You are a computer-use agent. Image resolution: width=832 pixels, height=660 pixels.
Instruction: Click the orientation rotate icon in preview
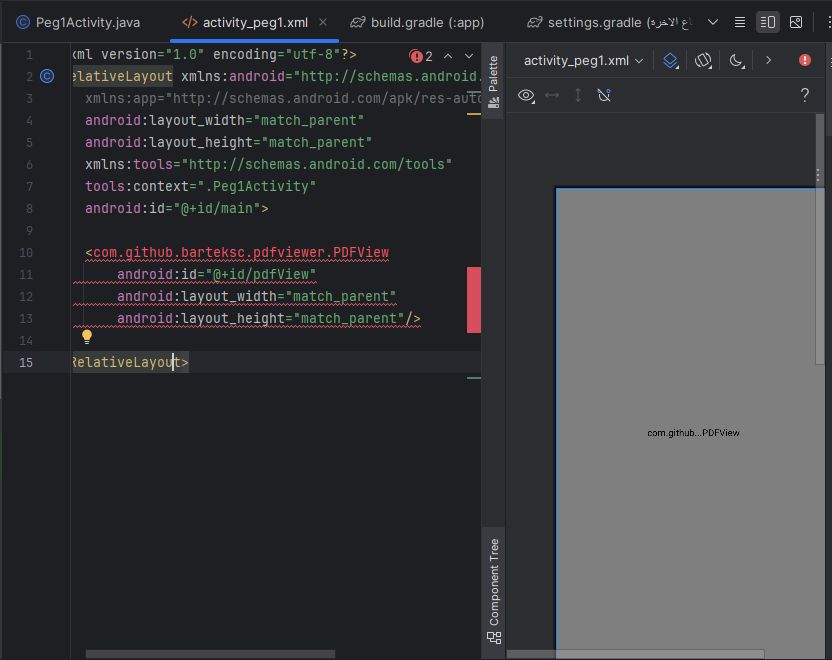(x=703, y=60)
